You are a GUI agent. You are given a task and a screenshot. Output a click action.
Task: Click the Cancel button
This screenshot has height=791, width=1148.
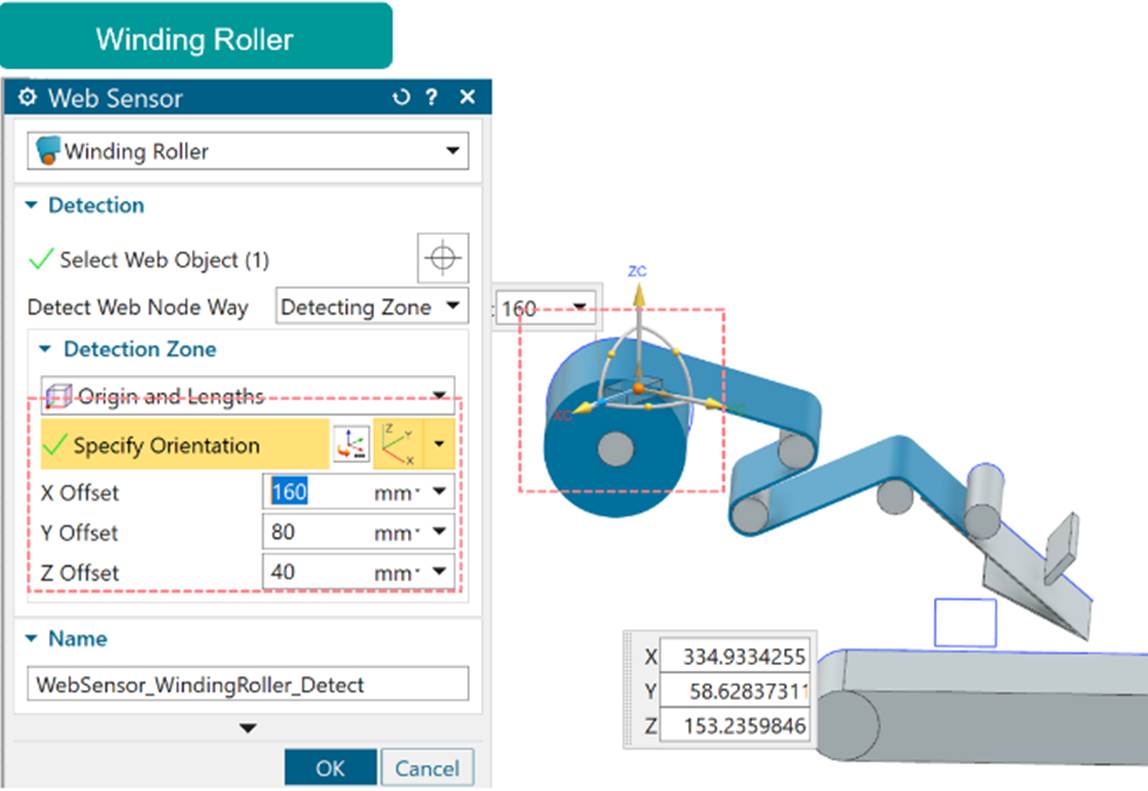pos(427,768)
